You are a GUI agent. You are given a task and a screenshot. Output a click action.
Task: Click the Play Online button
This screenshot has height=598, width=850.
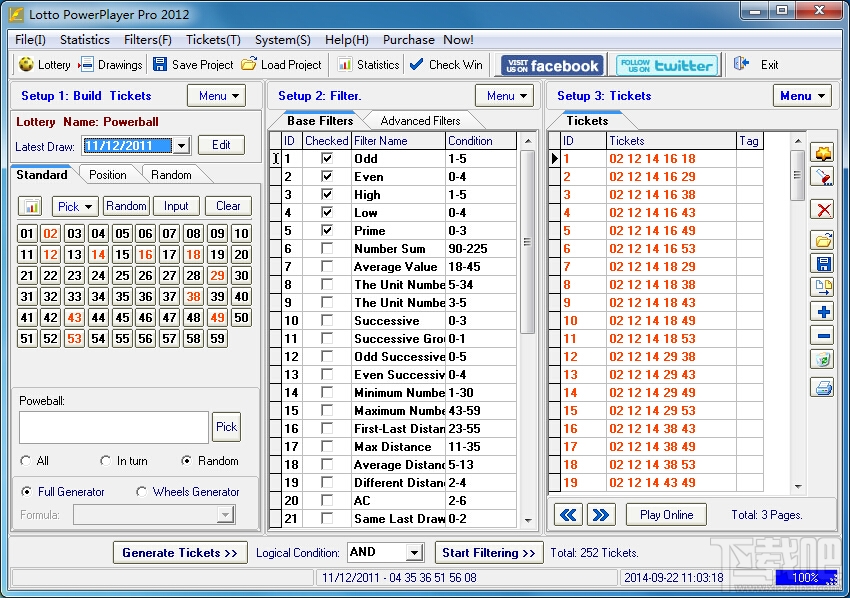click(666, 515)
